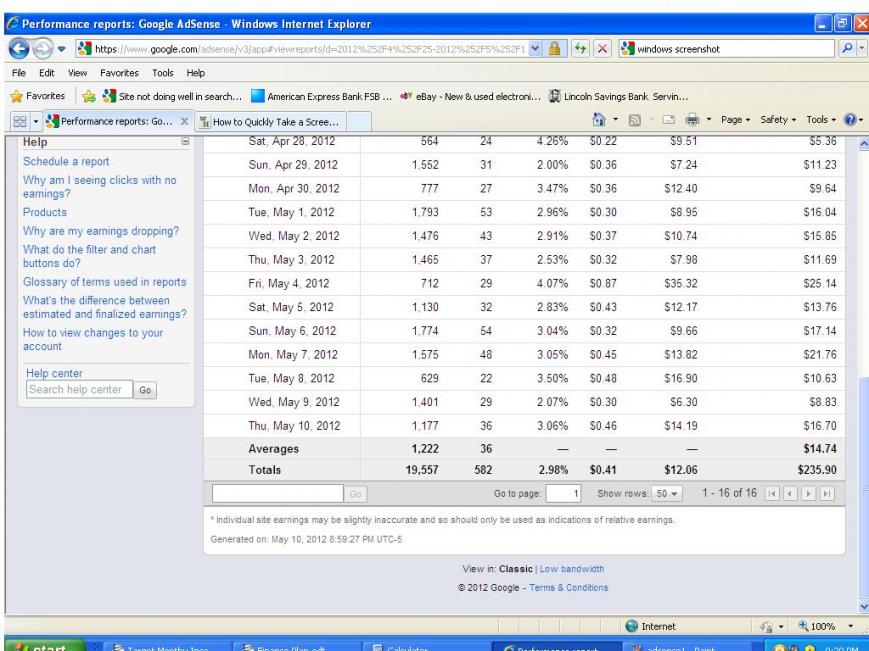This screenshot has width=869, height=651.
Task: Open the Terms & Conditions link
Action: click(569, 587)
